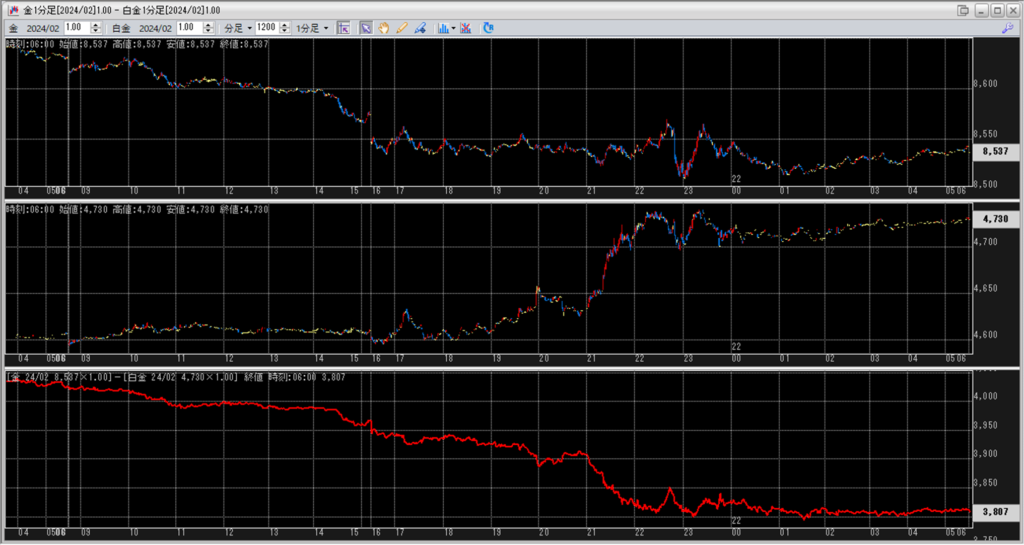The height and width of the screenshot is (545, 1024).
Task: Select the arrow cursor tool
Action: pos(366,28)
